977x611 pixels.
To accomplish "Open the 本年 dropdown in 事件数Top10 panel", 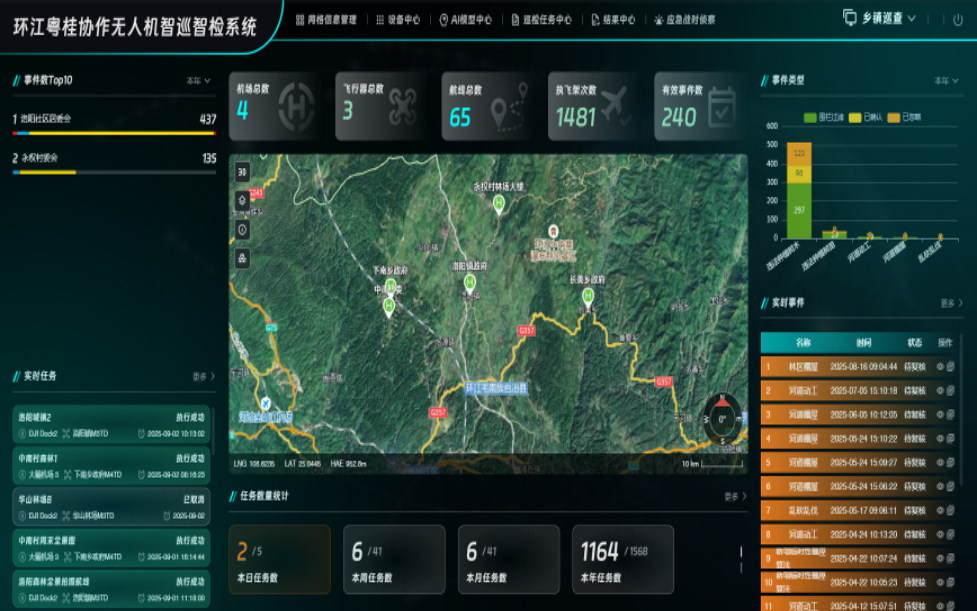I will [x=198, y=80].
